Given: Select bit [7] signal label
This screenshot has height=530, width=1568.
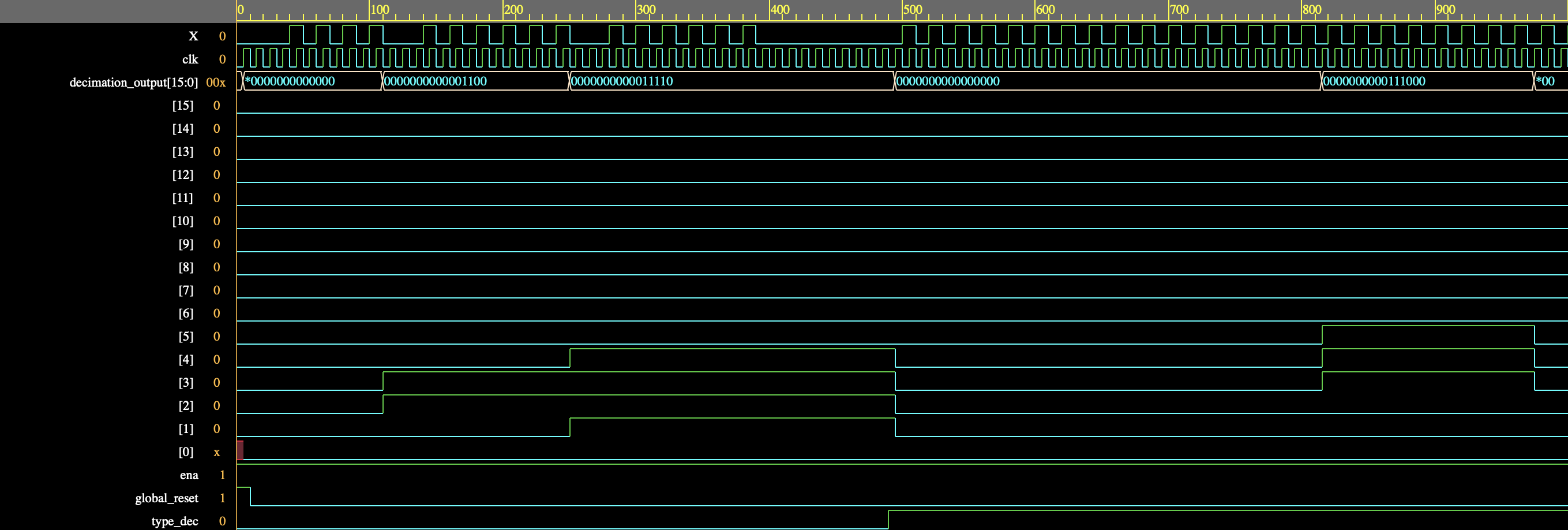Looking at the screenshot, I should [186, 290].
